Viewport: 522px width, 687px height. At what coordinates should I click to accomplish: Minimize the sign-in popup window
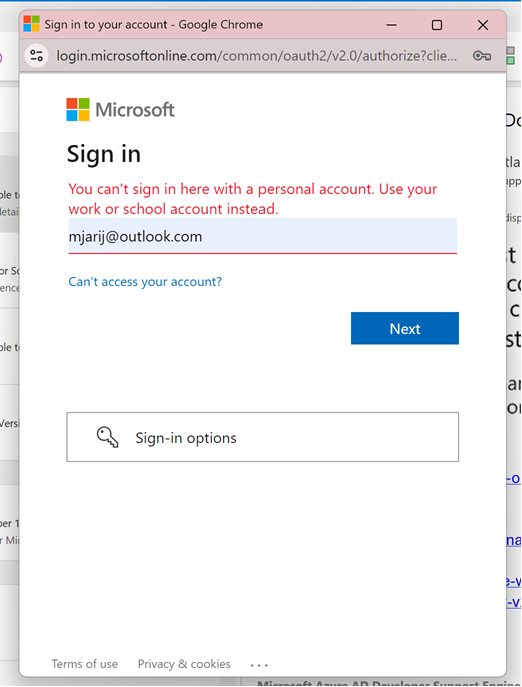(391, 25)
